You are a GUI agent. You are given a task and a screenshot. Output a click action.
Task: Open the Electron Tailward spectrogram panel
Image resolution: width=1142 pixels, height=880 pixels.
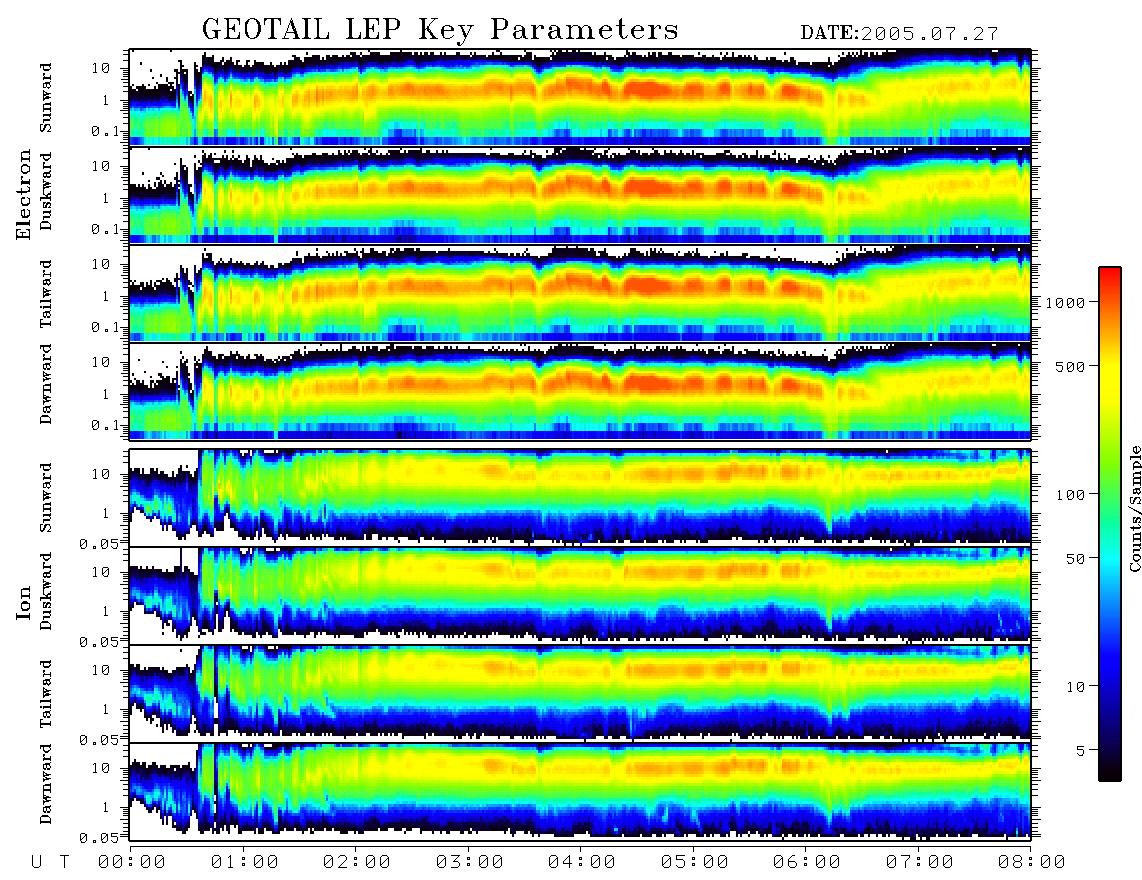580,294
